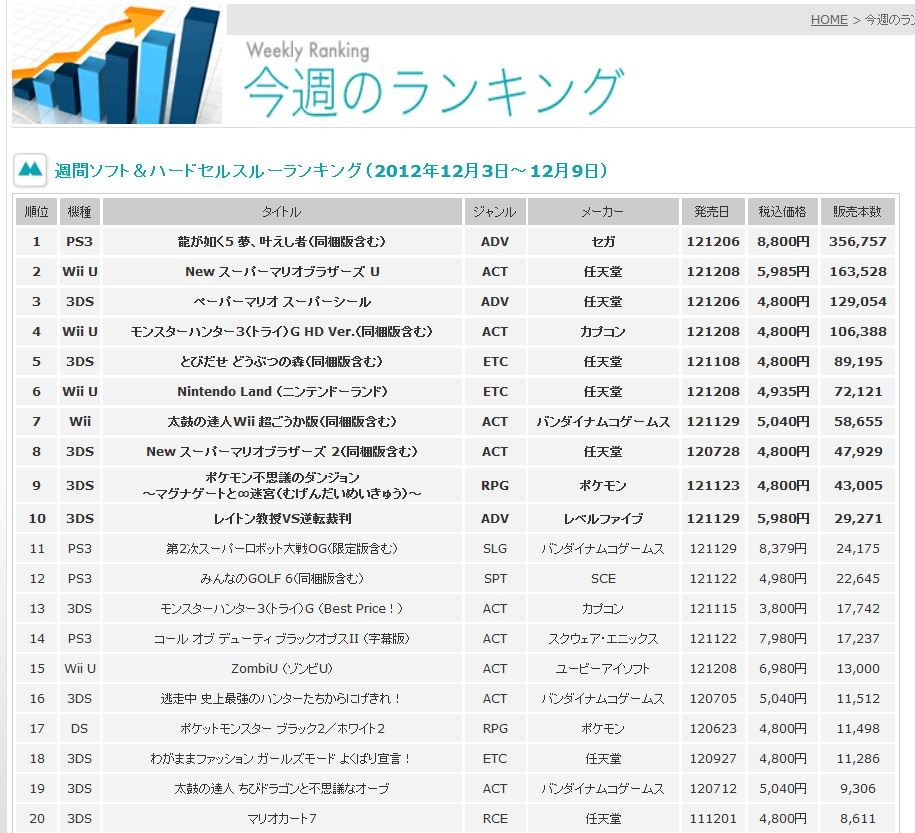The width and height of the screenshot is (915, 833).
Task: Click sales figure 72,121
Action: point(858,392)
